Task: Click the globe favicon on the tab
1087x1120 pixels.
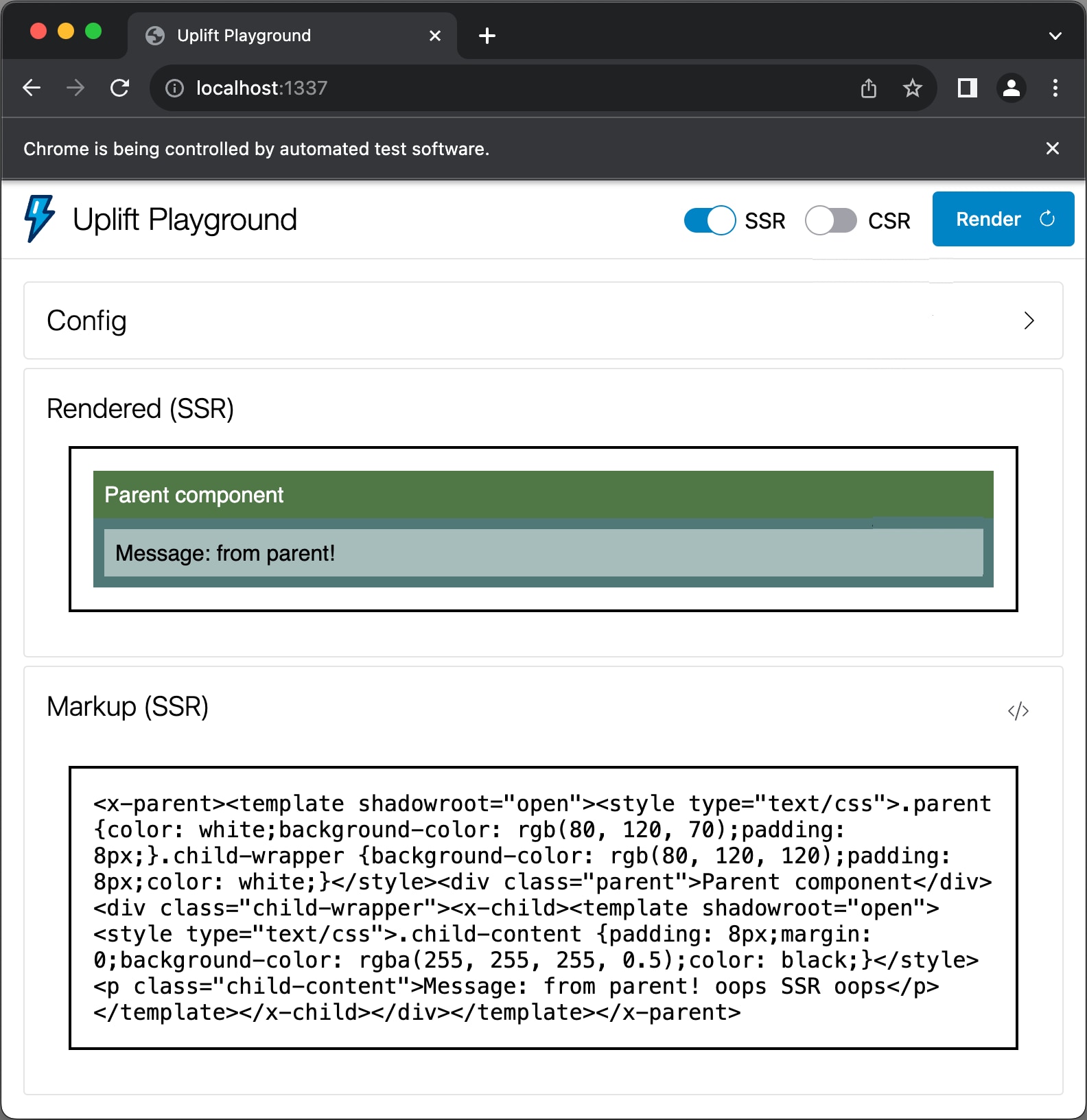Action: point(155,36)
